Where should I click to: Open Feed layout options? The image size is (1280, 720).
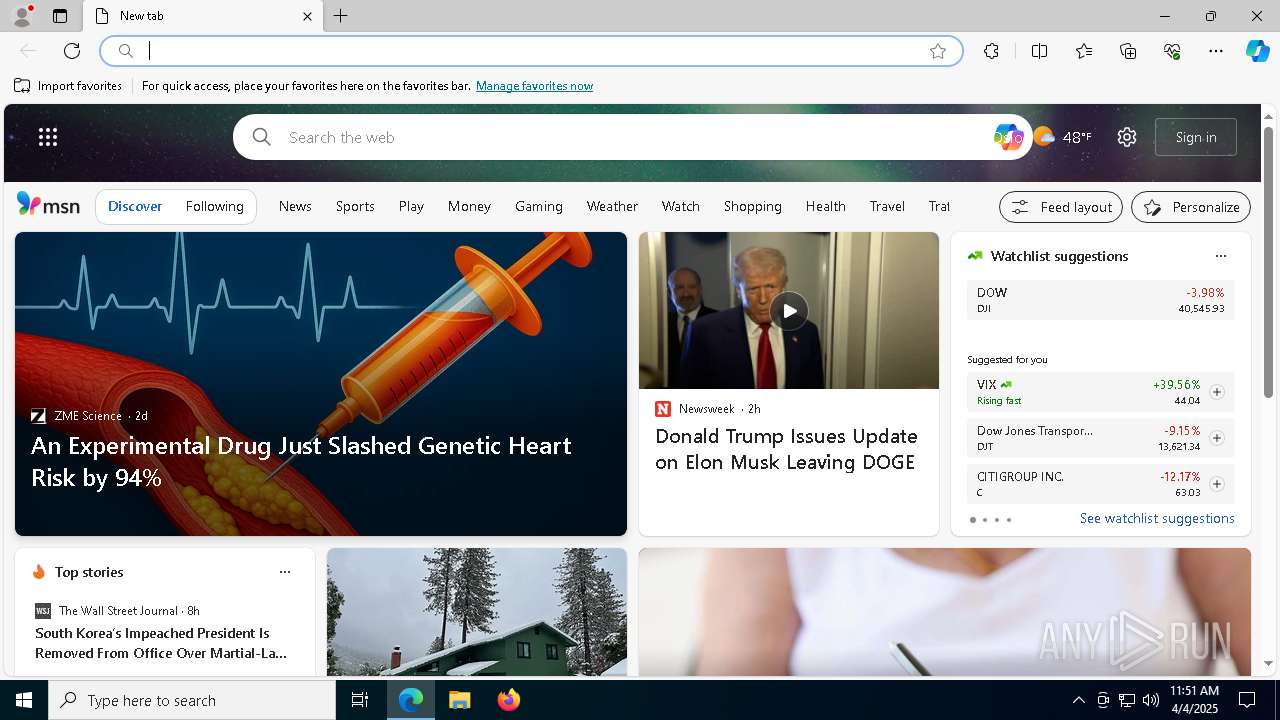pyautogui.click(x=1061, y=207)
